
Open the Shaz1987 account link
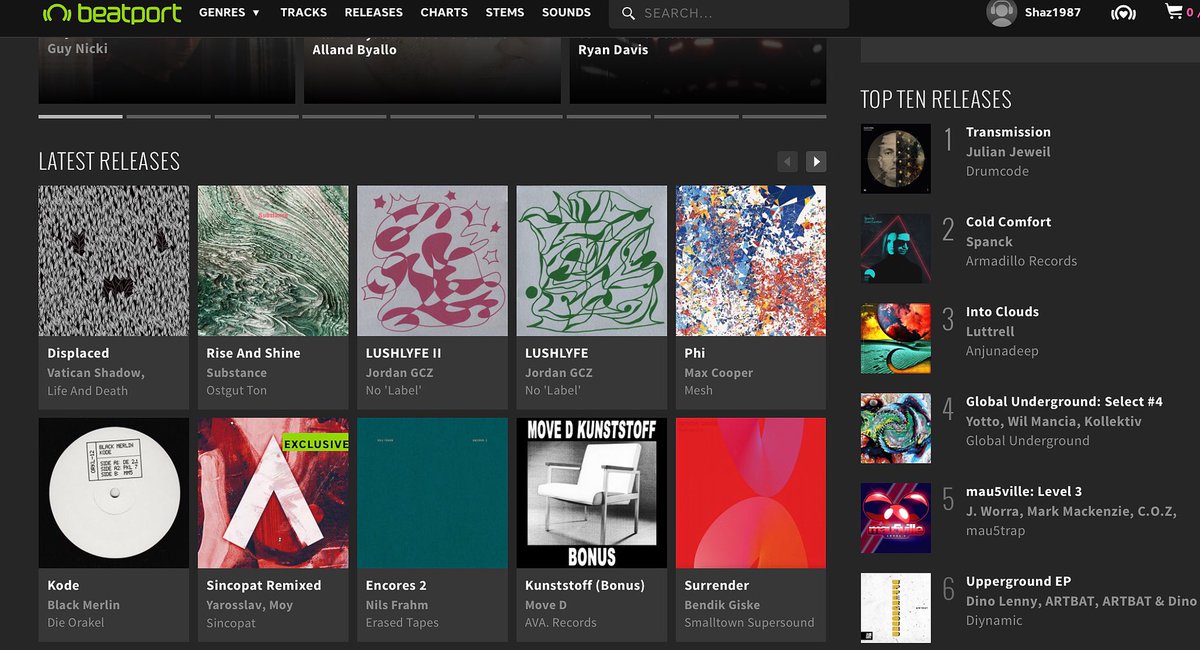pyautogui.click(x=1053, y=13)
